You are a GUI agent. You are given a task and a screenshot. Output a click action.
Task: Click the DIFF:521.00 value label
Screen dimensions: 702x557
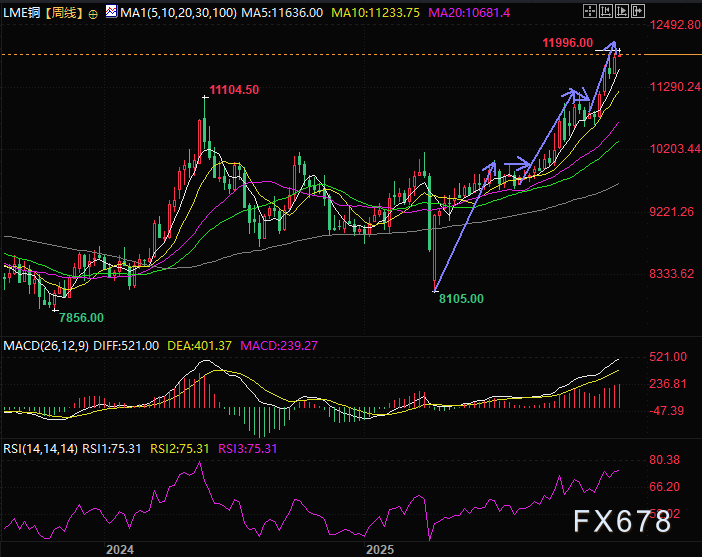(x=128, y=345)
